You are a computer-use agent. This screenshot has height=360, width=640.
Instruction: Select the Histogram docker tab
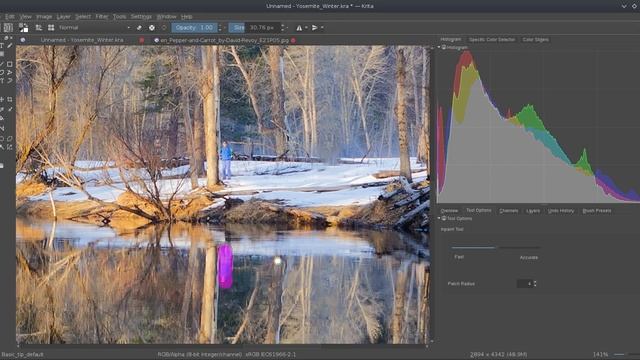click(x=451, y=39)
